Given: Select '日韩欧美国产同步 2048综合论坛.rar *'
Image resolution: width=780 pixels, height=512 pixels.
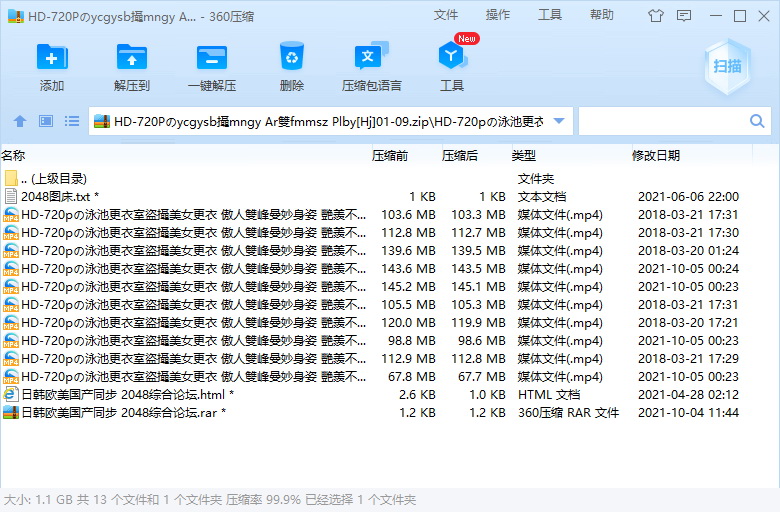Looking at the screenshot, I should coord(123,412).
